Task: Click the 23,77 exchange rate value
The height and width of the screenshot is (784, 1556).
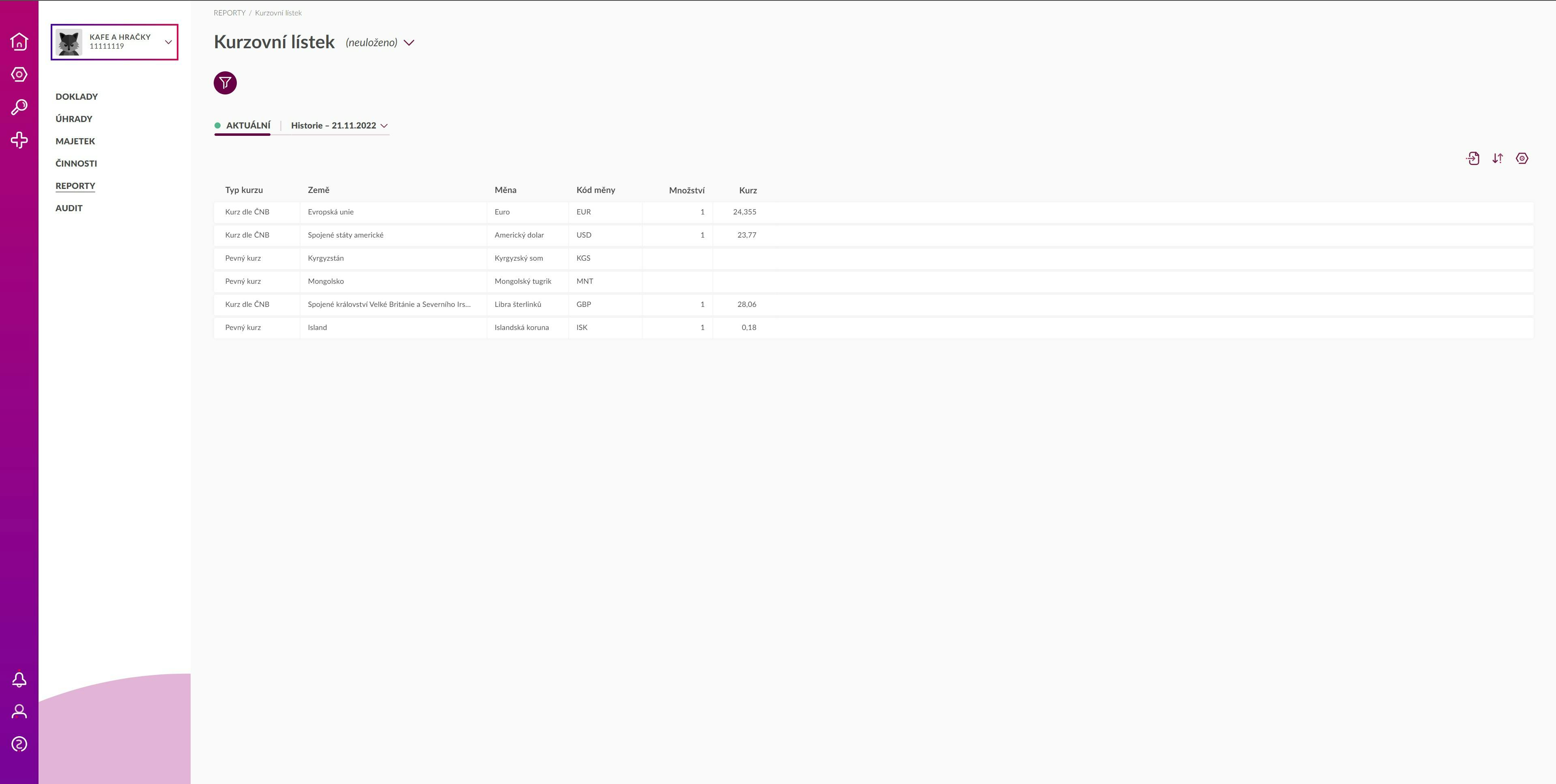Action: 747,235
